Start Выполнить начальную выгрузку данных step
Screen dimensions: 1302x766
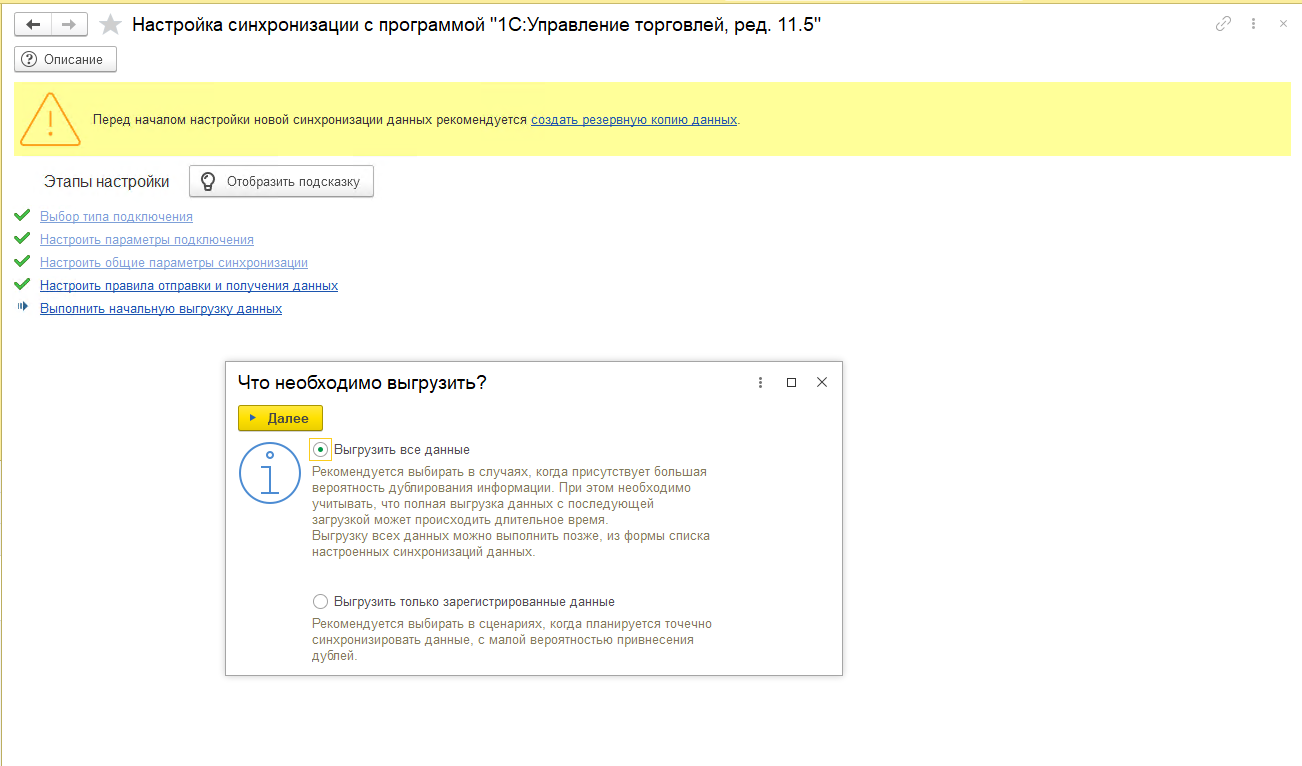[161, 309]
